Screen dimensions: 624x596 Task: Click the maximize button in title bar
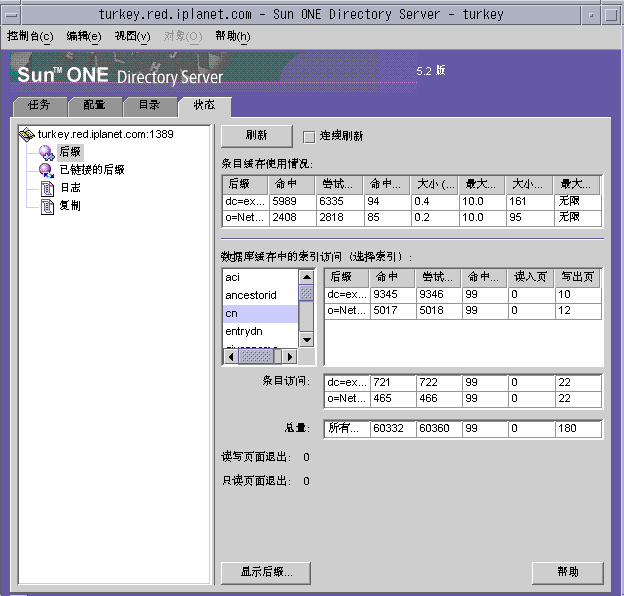tap(612, 15)
